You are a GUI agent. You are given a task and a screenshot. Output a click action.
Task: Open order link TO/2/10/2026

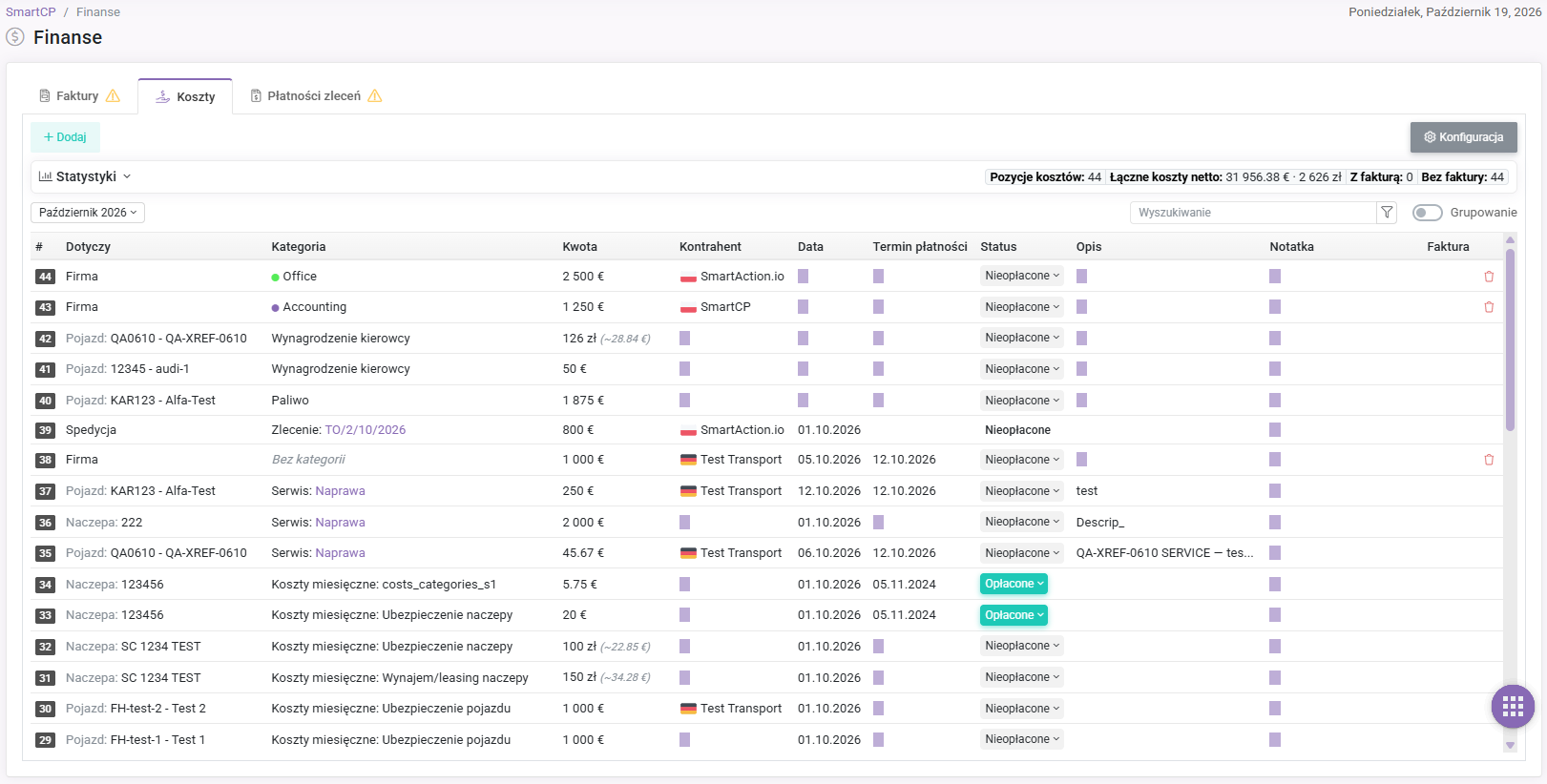coord(366,430)
